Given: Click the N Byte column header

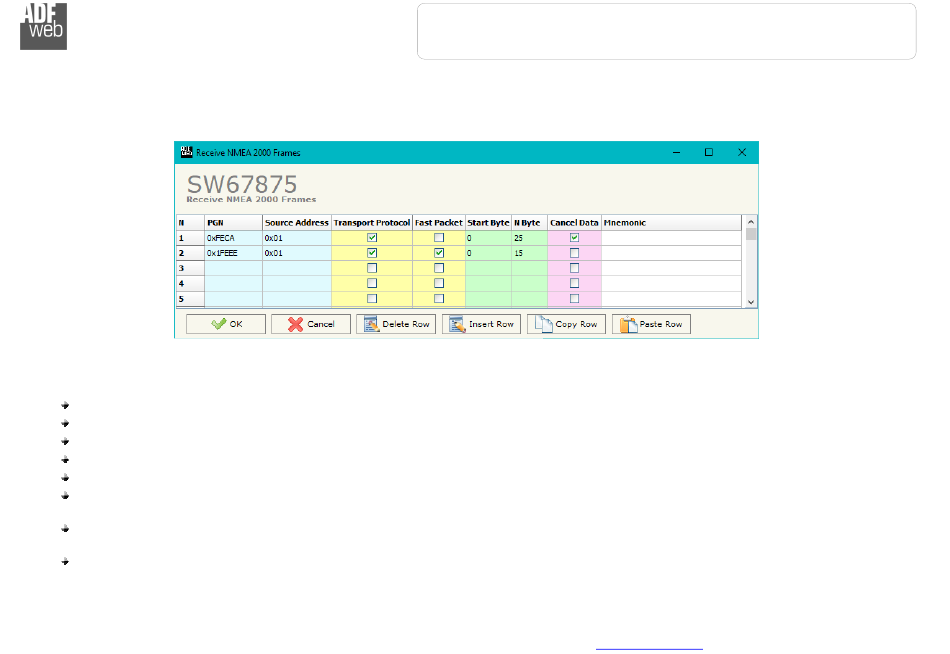Looking at the screenshot, I should 530,222.
